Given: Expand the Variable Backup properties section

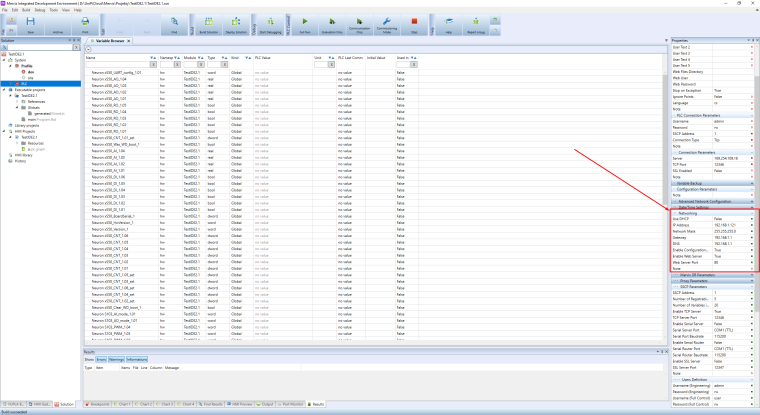Looking at the screenshot, I should (x=751, y=184).
